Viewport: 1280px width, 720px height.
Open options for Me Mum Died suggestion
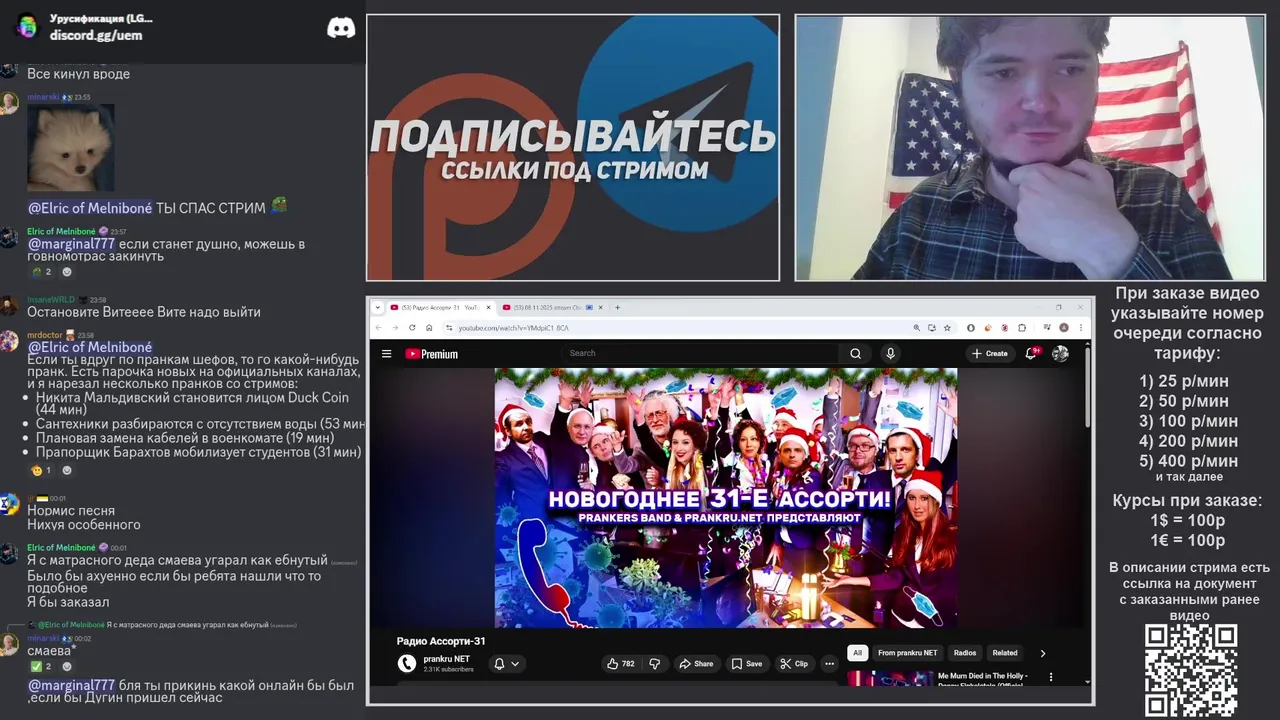[1050, 677]
